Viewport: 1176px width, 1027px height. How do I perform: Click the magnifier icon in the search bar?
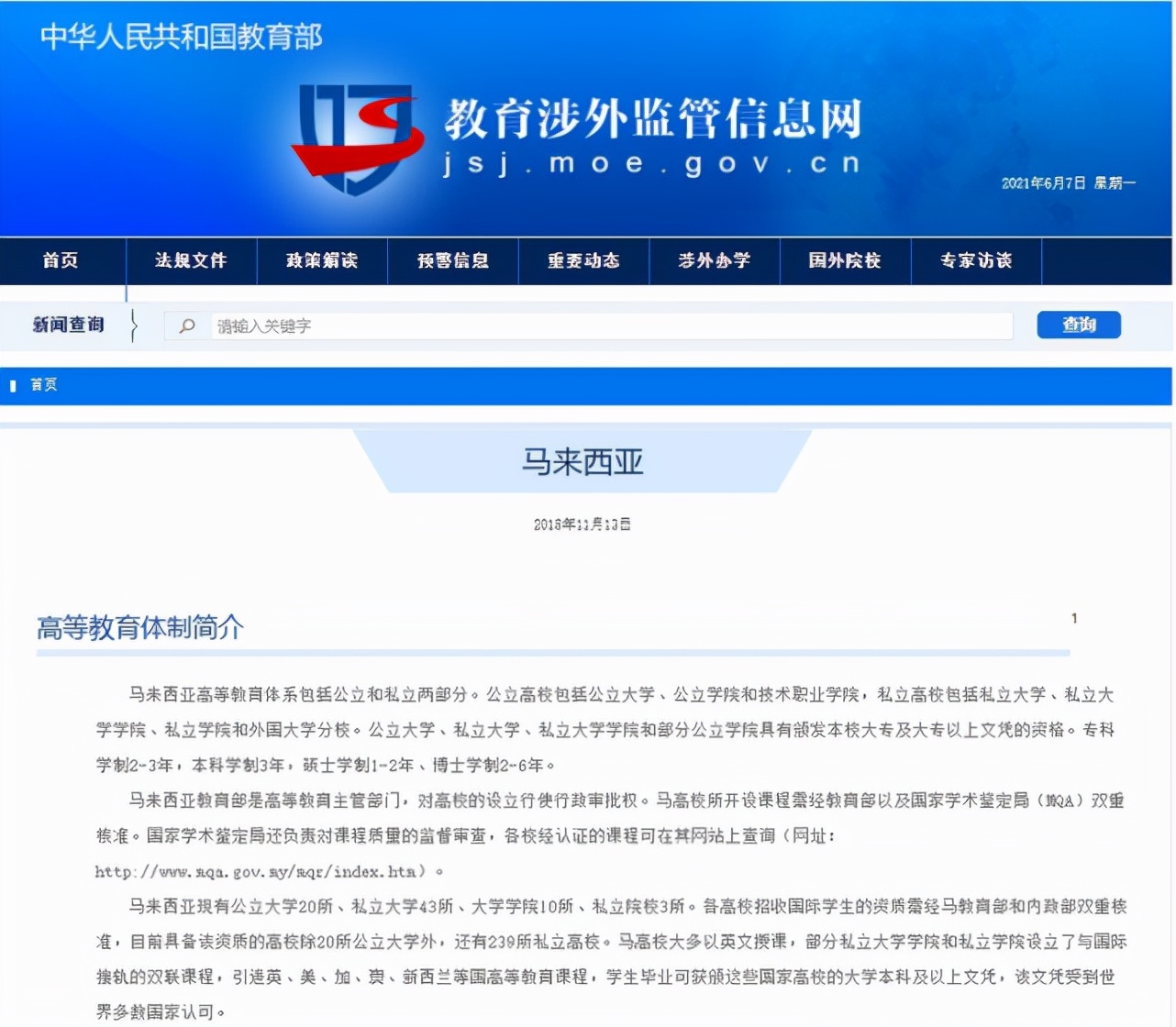[x=187, y=326]
